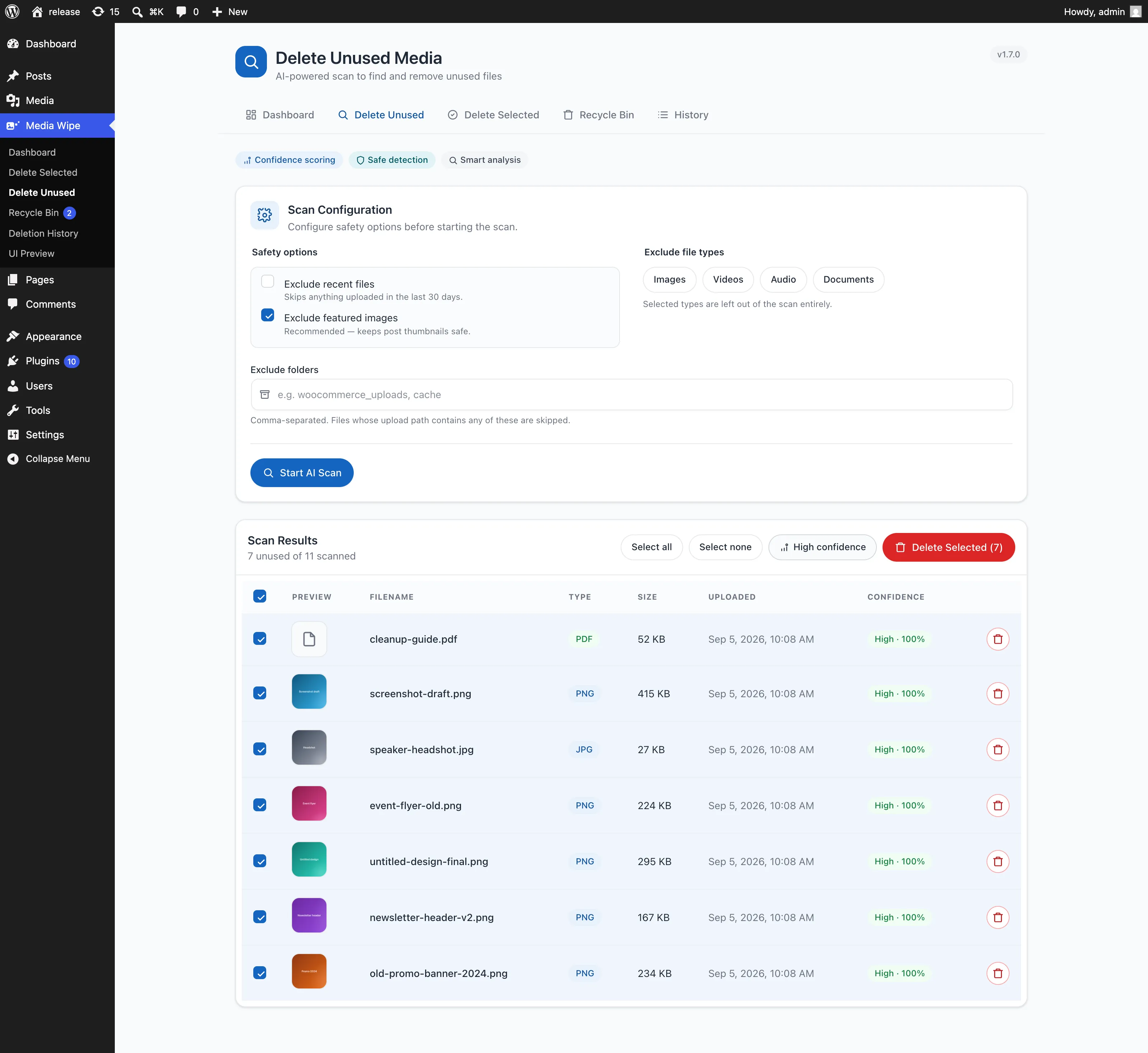
Task: Uncheck Exclude featured images option
Action: point(267,315)
